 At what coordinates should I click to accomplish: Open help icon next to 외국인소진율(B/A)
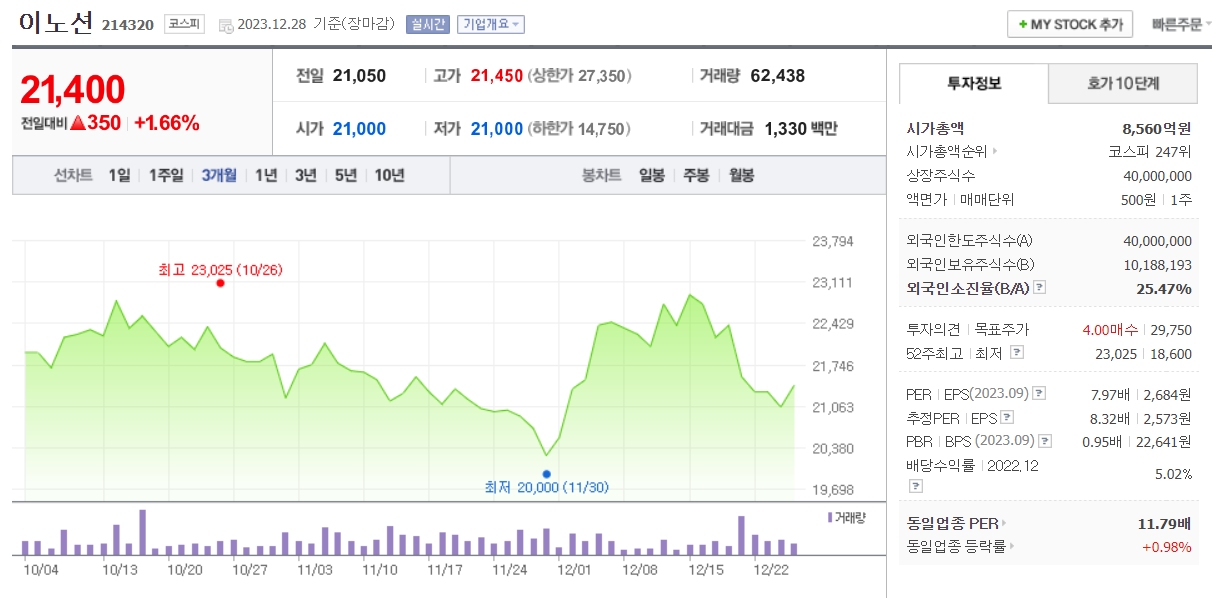1039,288
